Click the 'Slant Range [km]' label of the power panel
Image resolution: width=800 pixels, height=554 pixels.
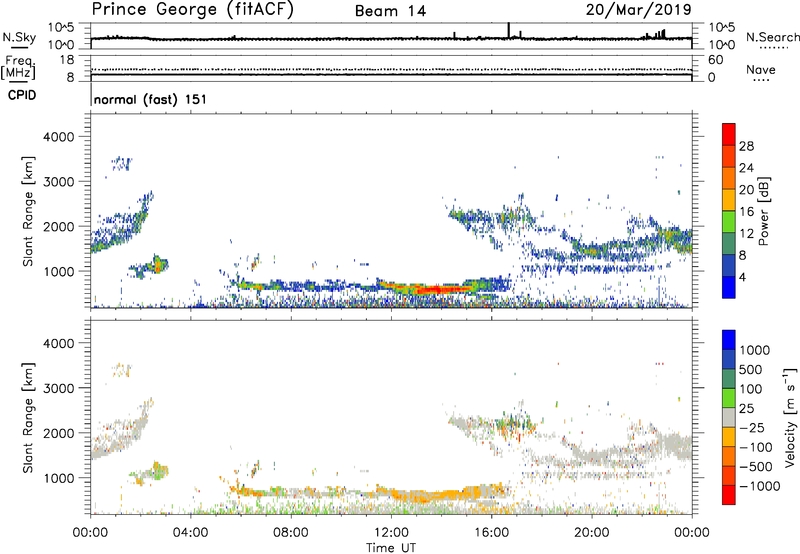click(x=28, y=211)
